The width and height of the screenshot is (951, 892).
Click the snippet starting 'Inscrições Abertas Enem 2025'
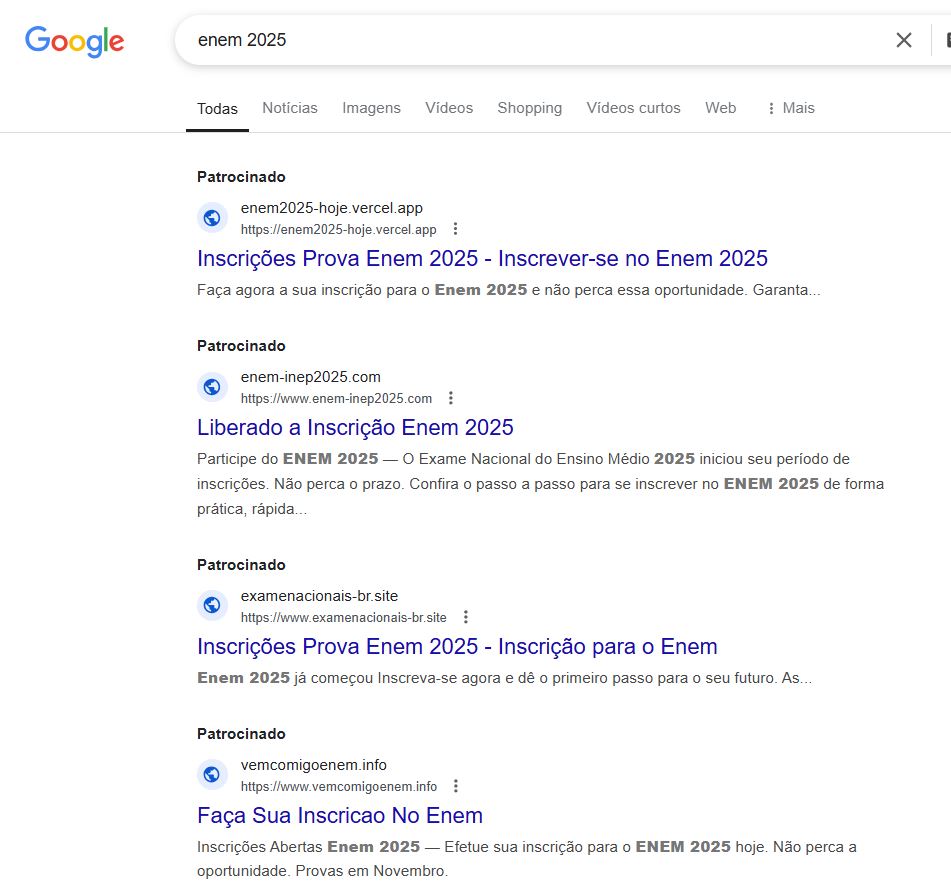[526, 859]
